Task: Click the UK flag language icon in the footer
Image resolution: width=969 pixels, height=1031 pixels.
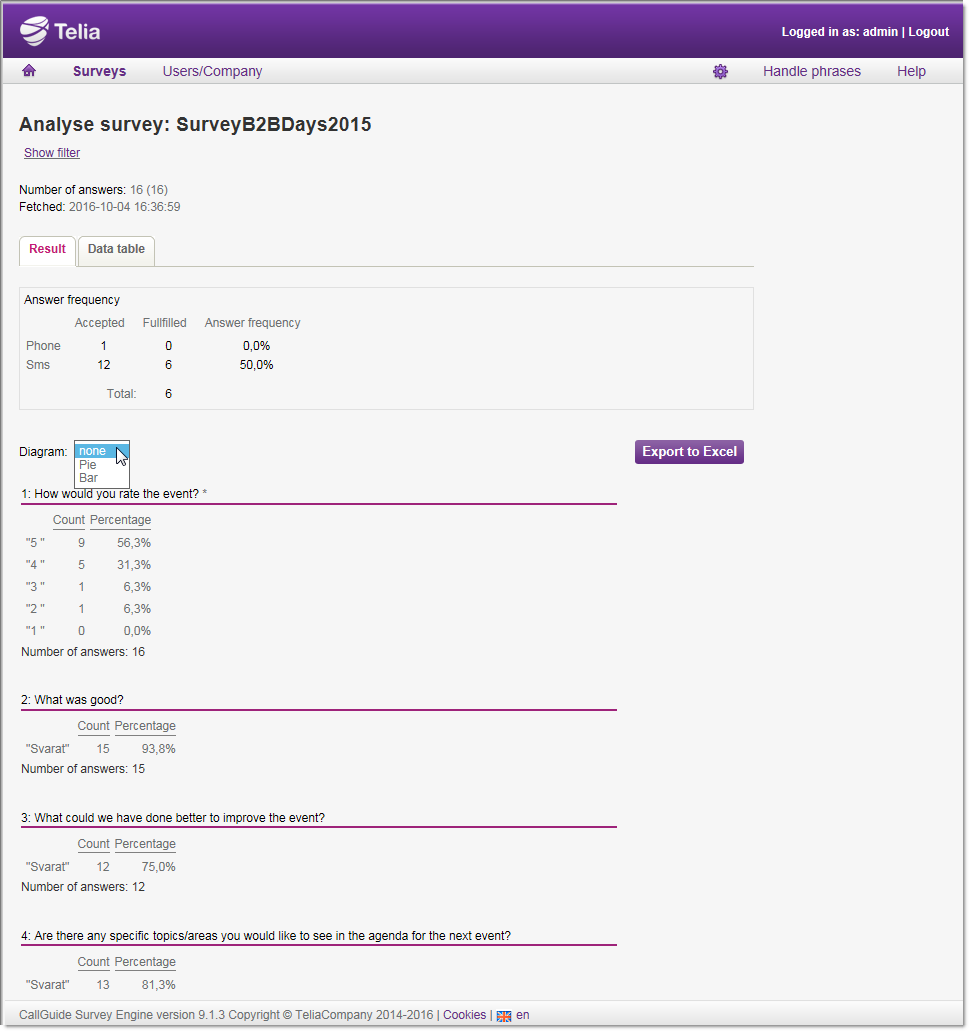Action: point(504,1016)
